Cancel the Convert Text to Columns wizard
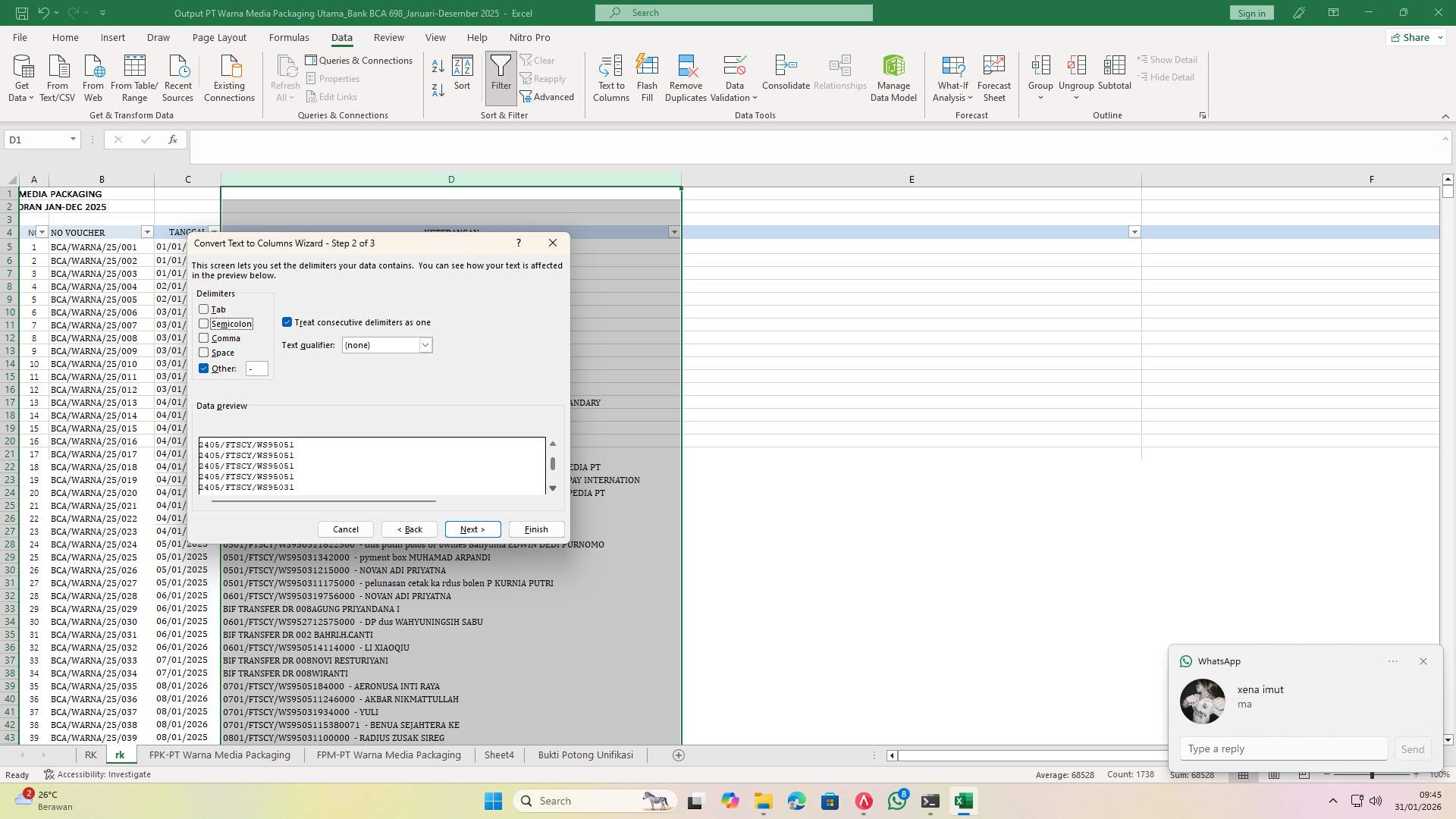Screen dimensions: 1456x819 point(345,529)
